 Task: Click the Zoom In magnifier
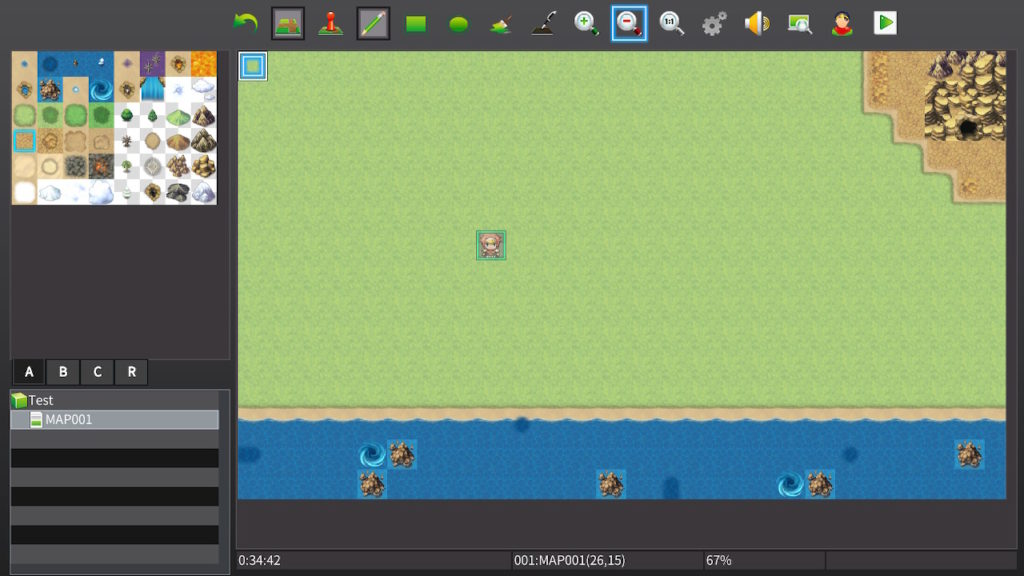click(x=586, y=23)
